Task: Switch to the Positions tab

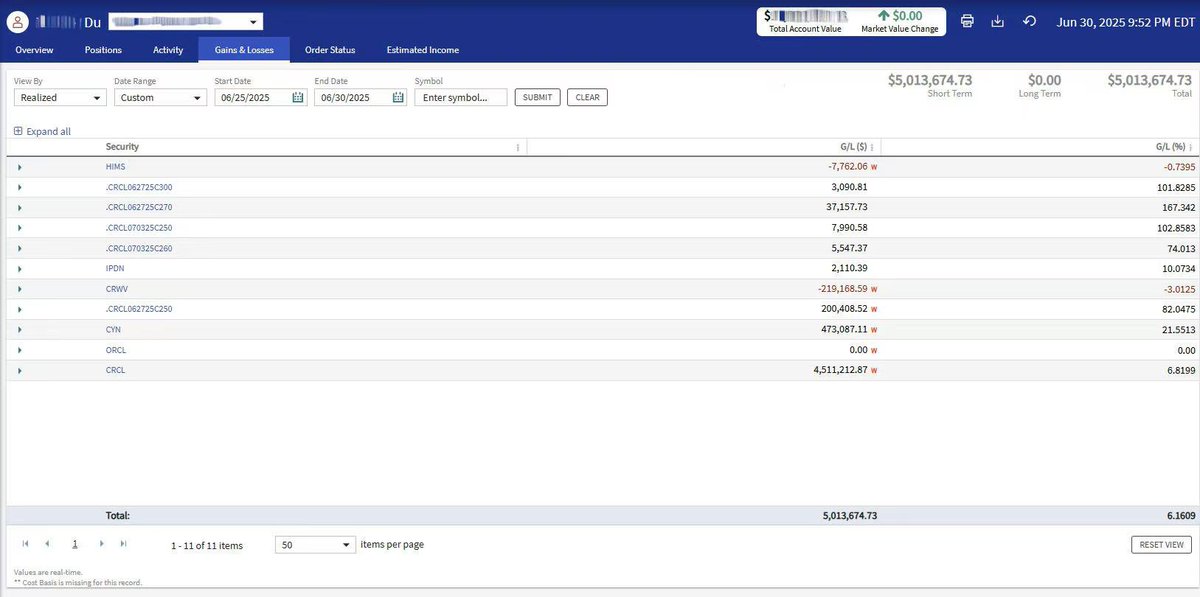Action: click(103, 49)
